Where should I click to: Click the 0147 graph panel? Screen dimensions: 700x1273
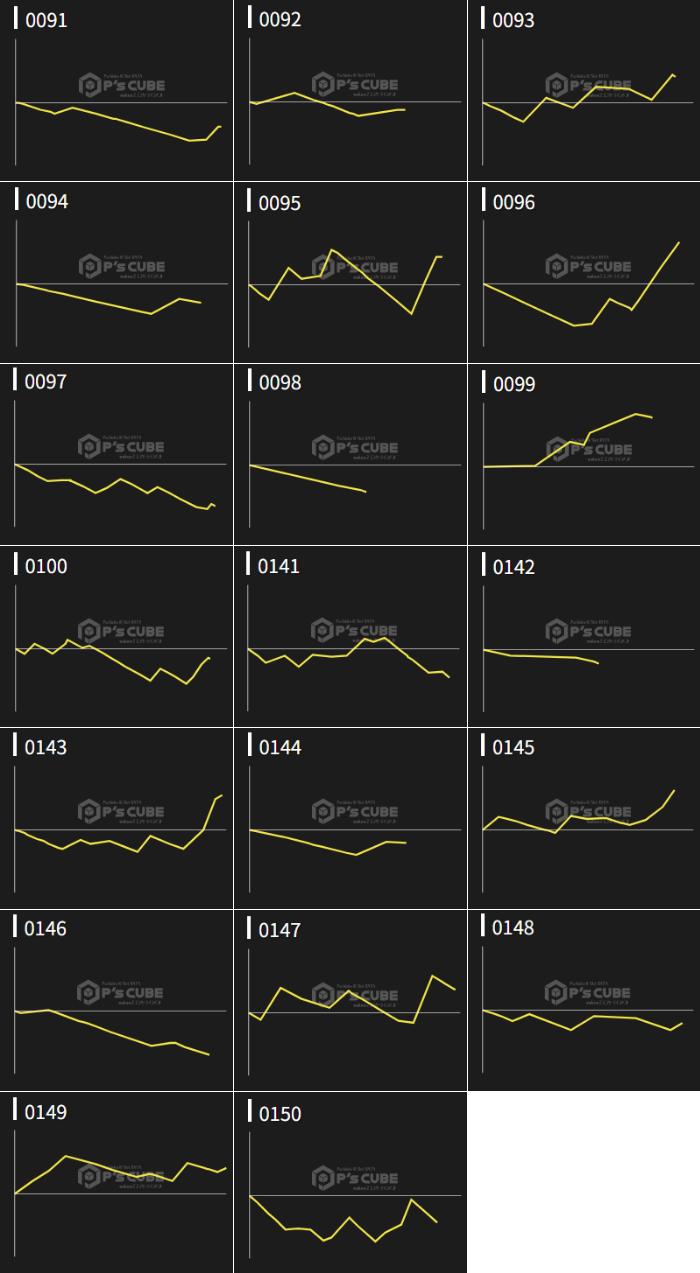pos(350,1001)
